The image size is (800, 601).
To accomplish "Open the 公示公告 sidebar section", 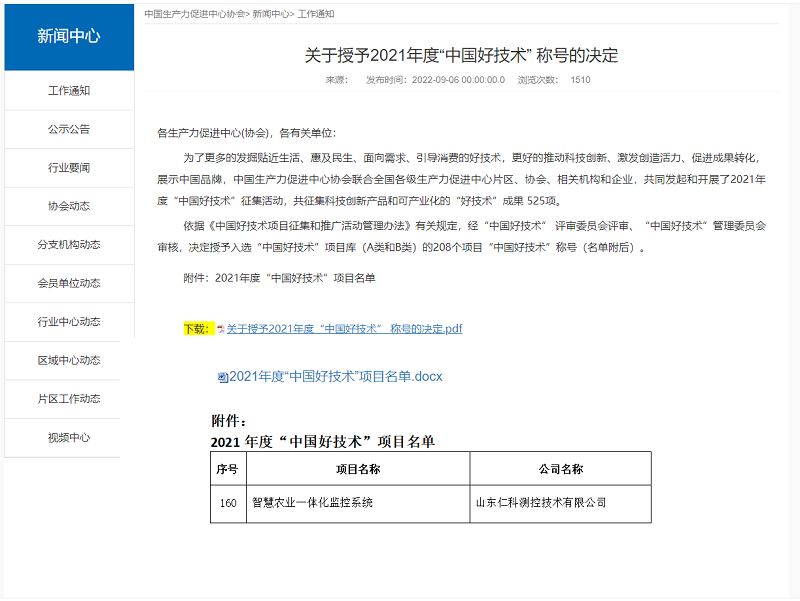I will pyautogui.click(x=69, y=129).
